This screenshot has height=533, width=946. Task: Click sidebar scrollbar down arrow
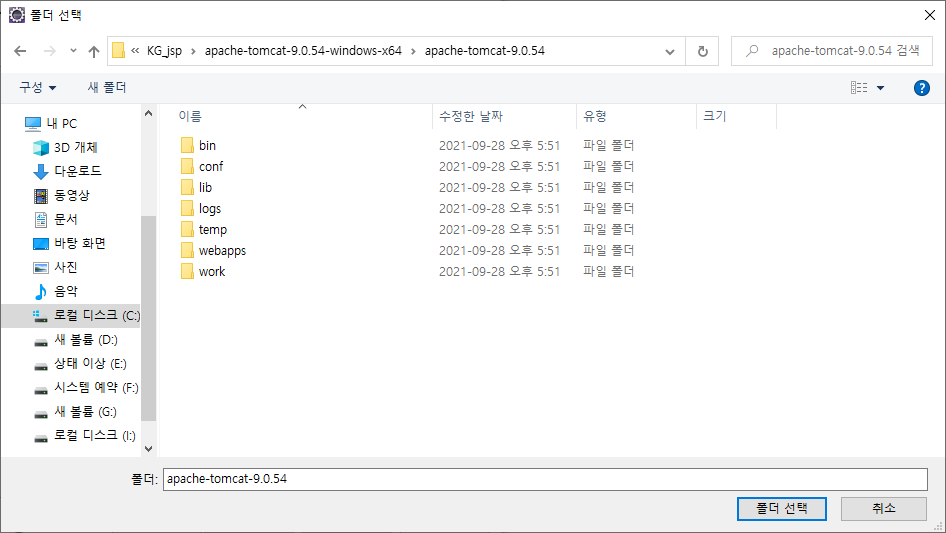[x=148, y=449]
